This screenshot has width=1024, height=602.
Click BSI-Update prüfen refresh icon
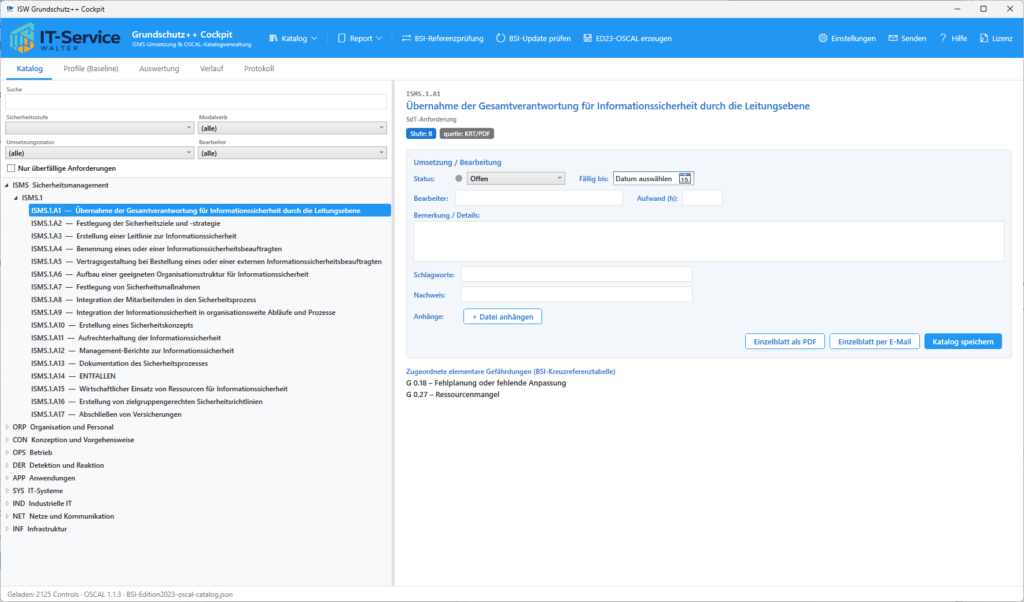(501, 39)
